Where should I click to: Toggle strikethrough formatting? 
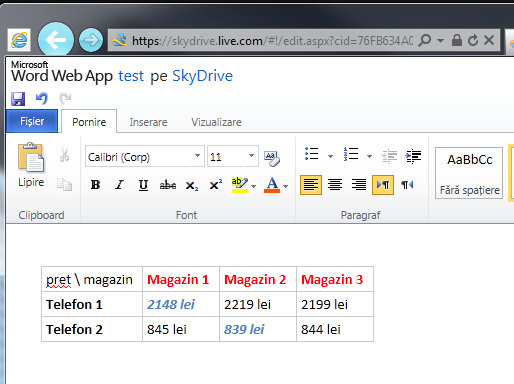[x=168, y=185]
